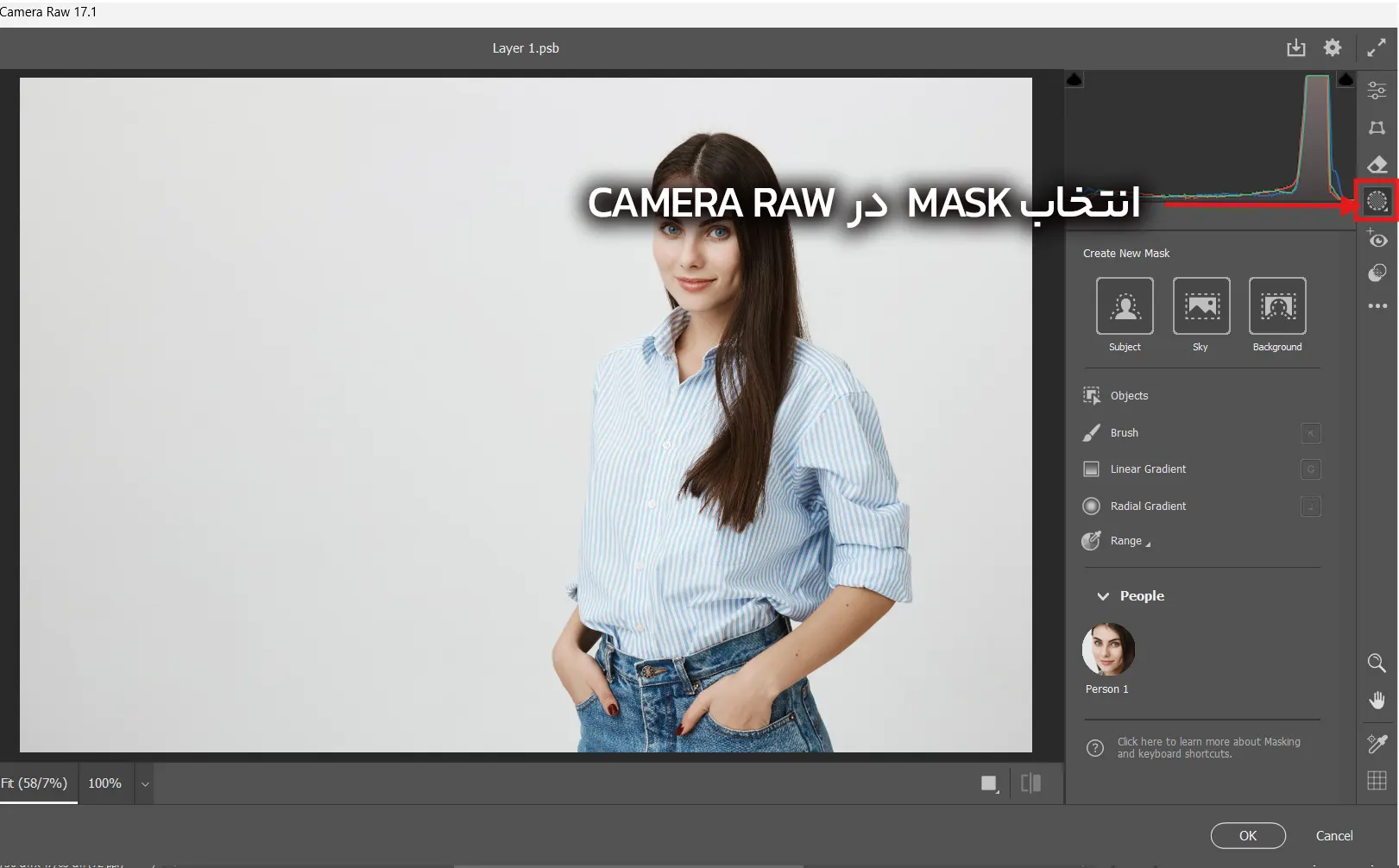Click the Radial Gradient circle icon
The height and width of the screenshot is (868, 1399).
(x=1092, y=506)
